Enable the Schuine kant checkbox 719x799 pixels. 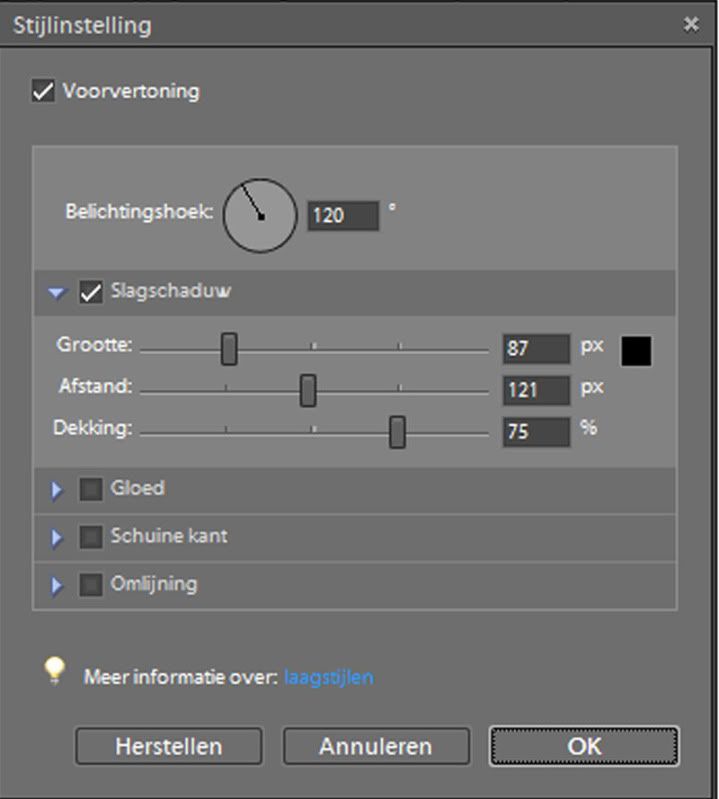91,537
